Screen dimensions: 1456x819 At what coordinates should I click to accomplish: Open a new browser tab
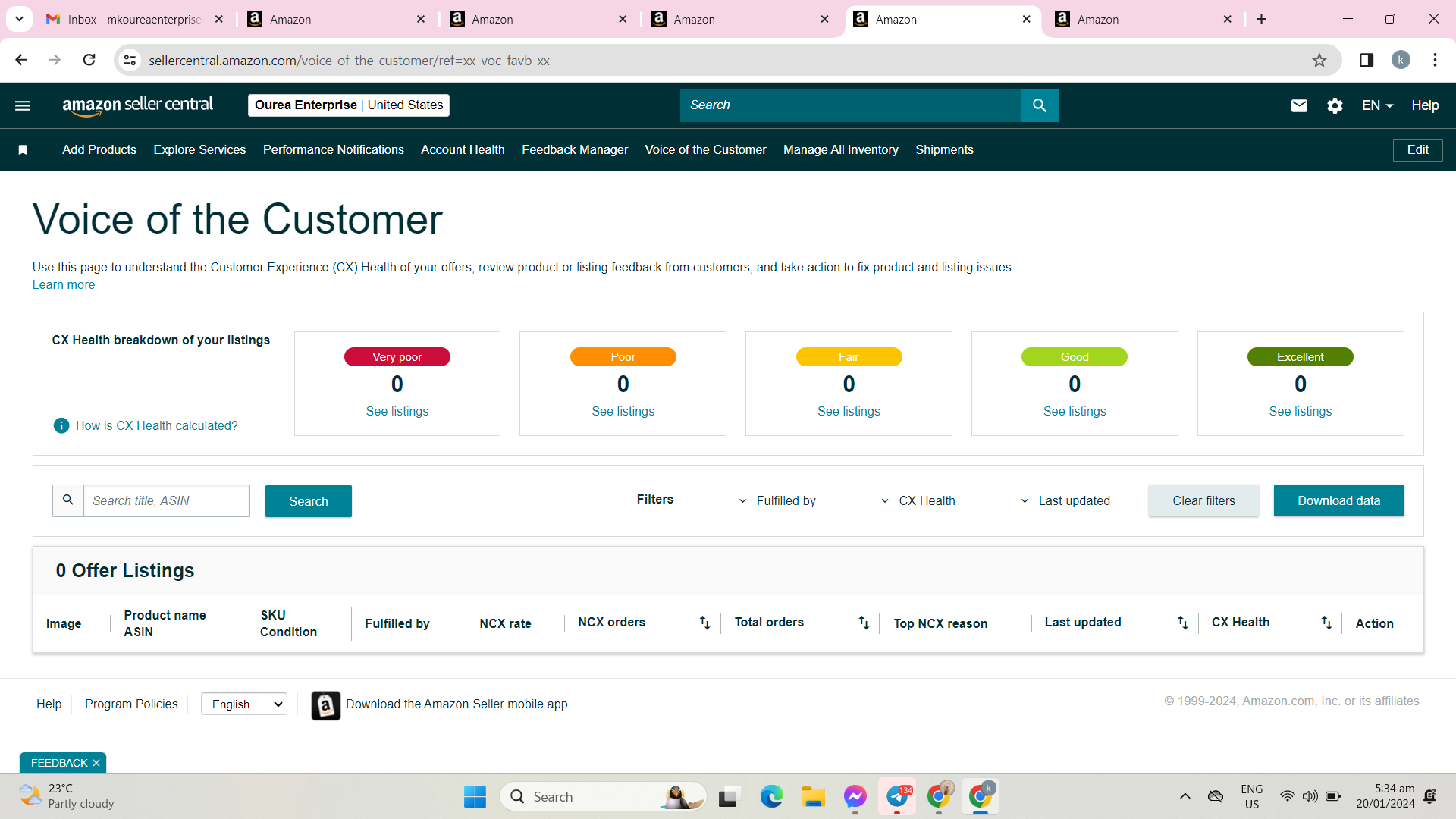(1262, 19)
